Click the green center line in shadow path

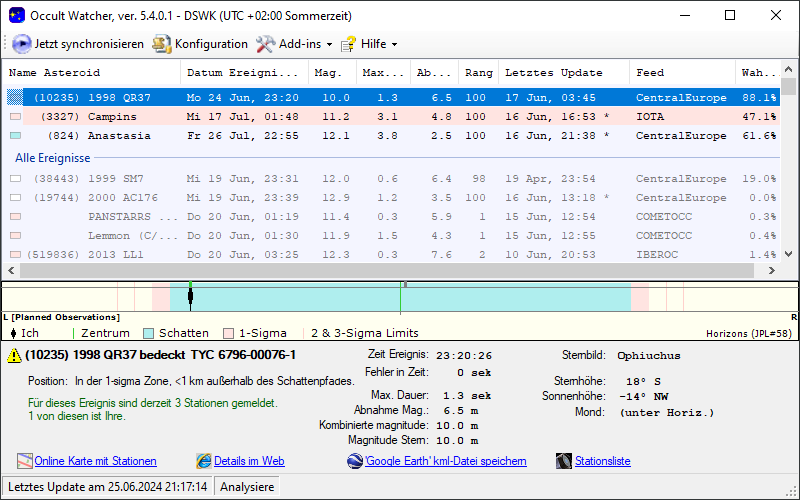[x=401, y=298]
